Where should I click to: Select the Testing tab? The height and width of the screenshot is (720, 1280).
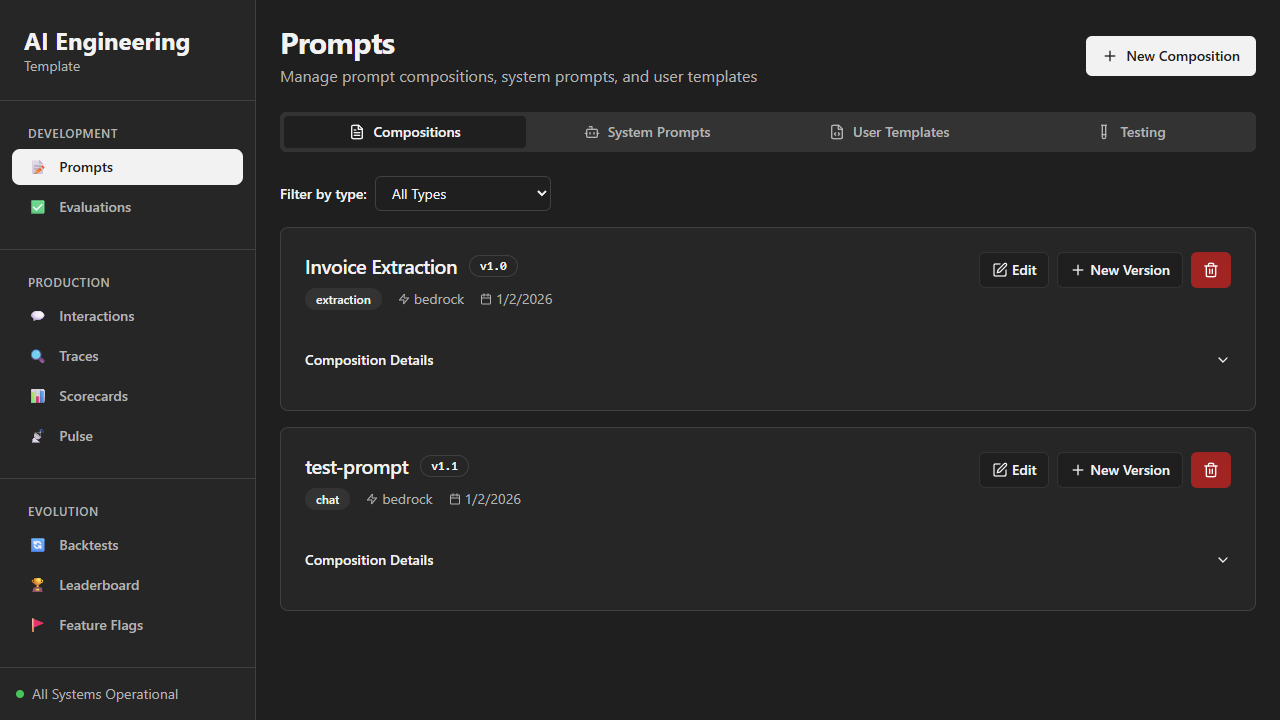tap(1131, 131)
